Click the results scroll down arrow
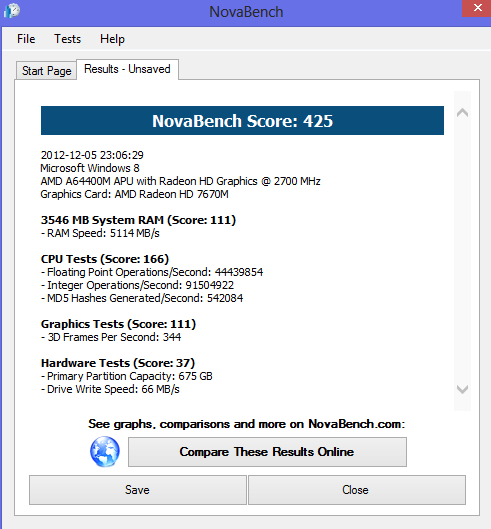This screenshot has height=529, width=491. (462, 389)
